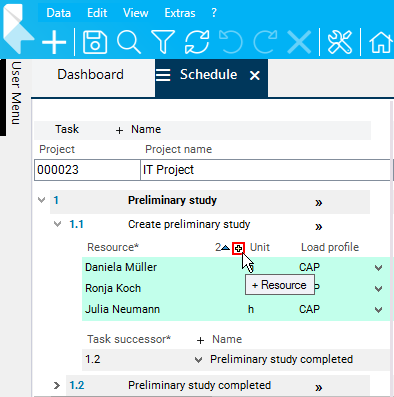The height and width of the screenshot is (397, 394).
Task: Click CAP load profile for Daniela Müller
Action: (309, 267)
